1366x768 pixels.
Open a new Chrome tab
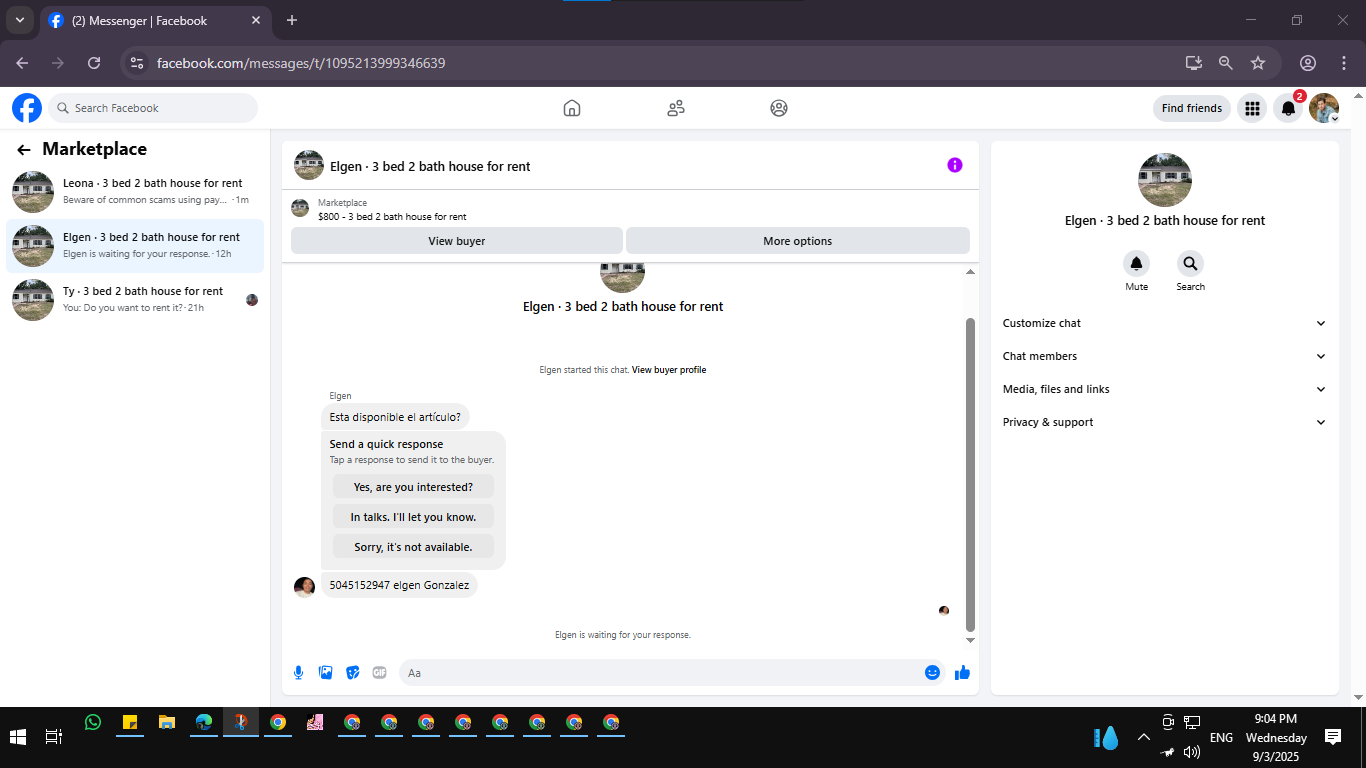tap(292, 20)
